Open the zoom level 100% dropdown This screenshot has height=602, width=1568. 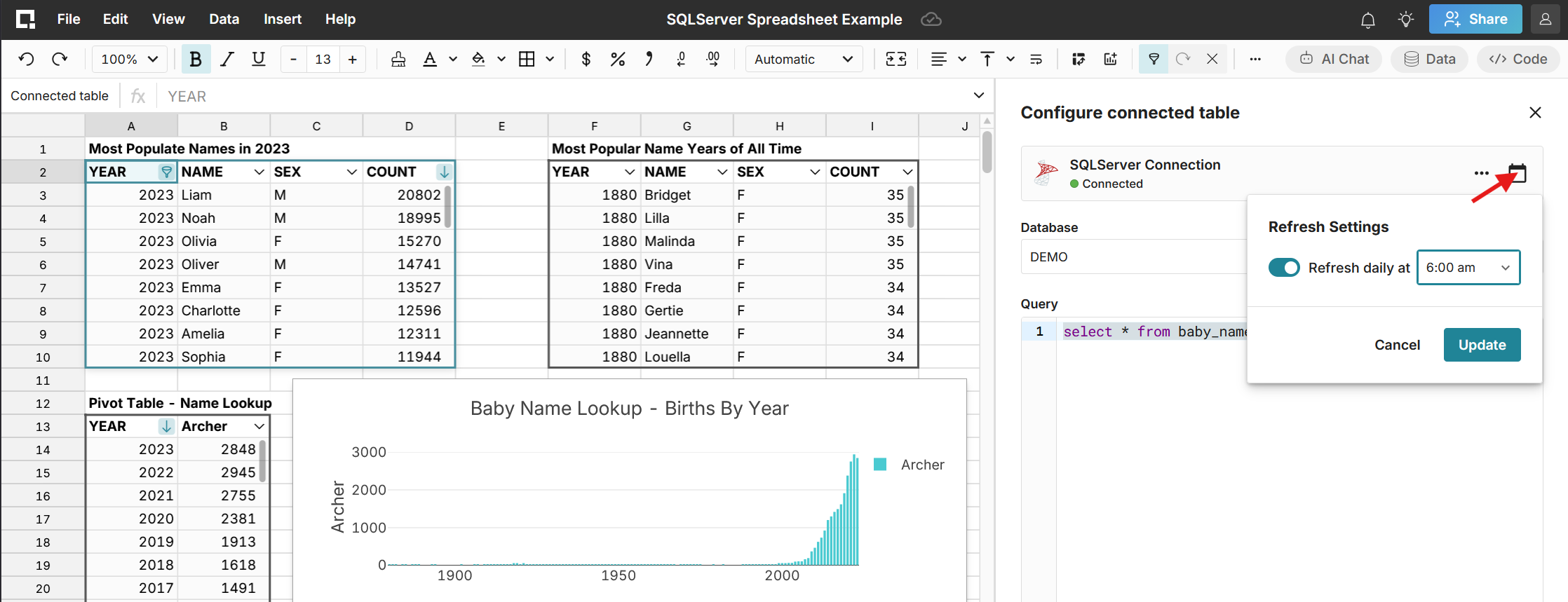click(130, 60)
